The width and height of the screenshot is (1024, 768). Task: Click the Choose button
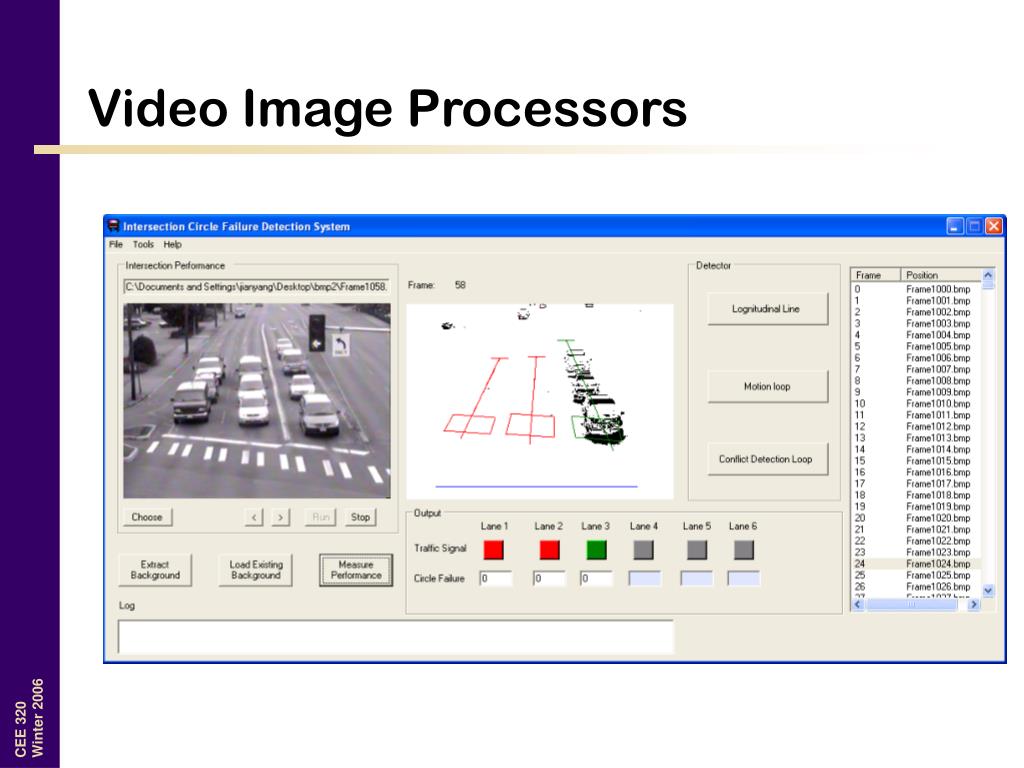pyautogui.click(x=147, y=517)
